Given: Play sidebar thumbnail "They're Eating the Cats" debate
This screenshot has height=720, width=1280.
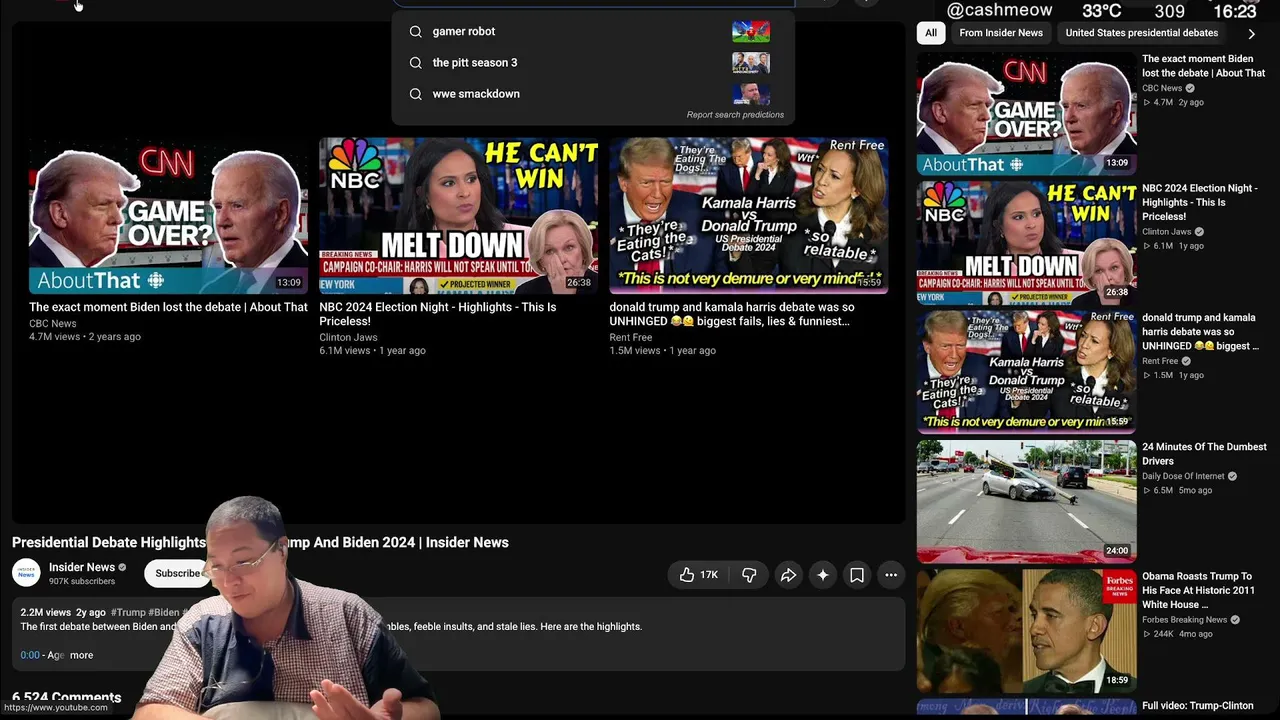Looking at the screenshot, I should [1026, 372].
